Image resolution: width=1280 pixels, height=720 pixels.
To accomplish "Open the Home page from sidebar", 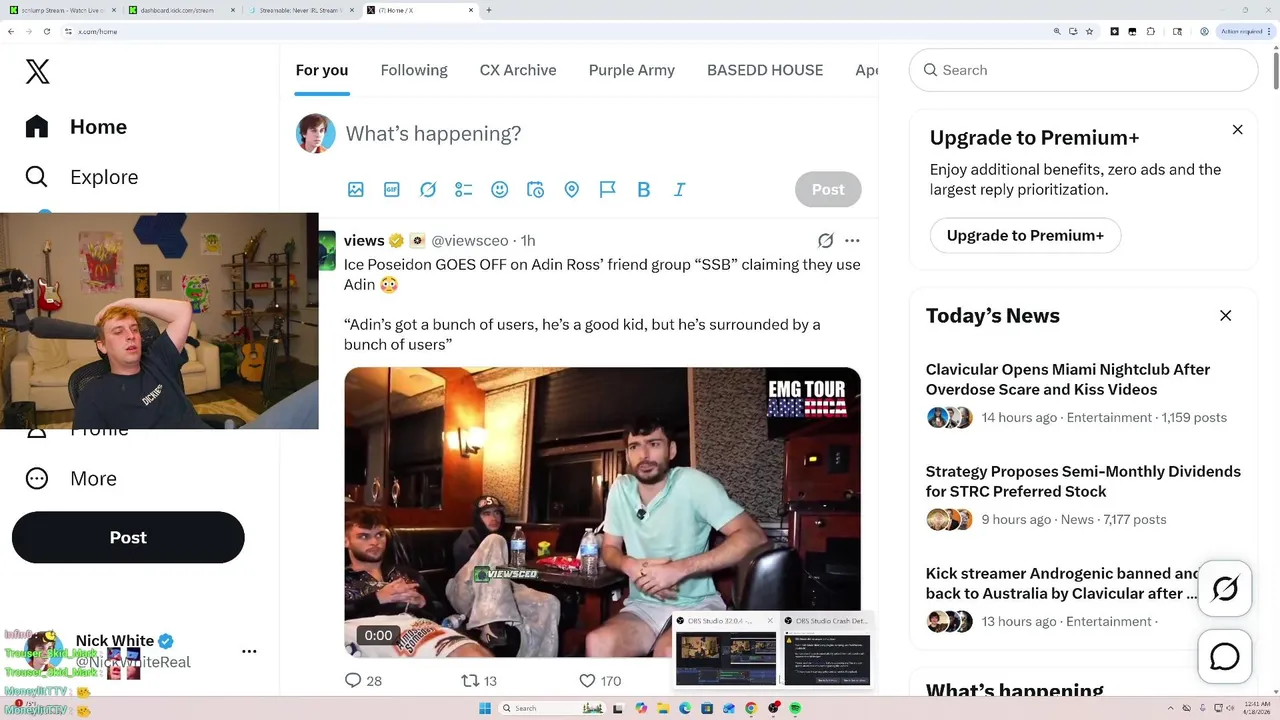I will coord(77,127).
